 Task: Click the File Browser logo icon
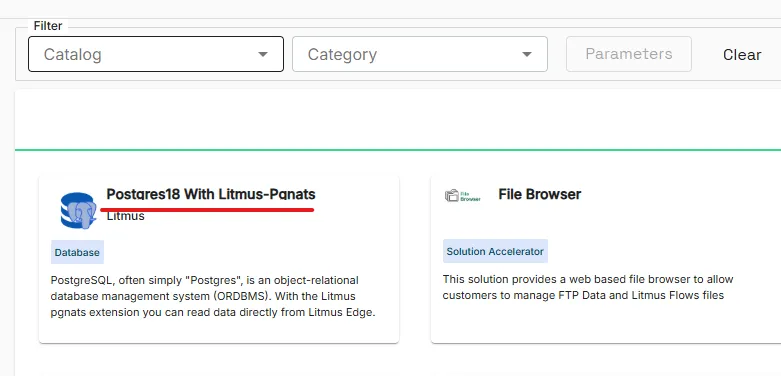tap(463, 196)
